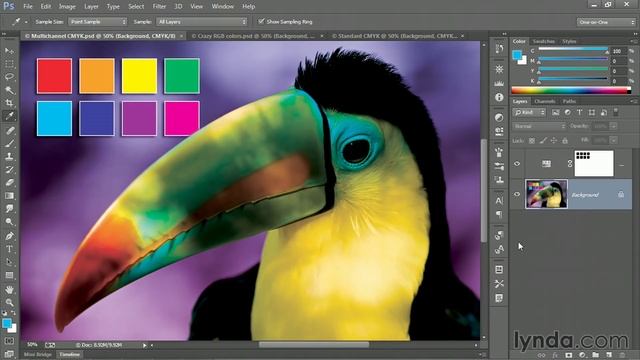Select the Hand tool
This screenshot has width=640, height=360.
[x=9, y=289]
